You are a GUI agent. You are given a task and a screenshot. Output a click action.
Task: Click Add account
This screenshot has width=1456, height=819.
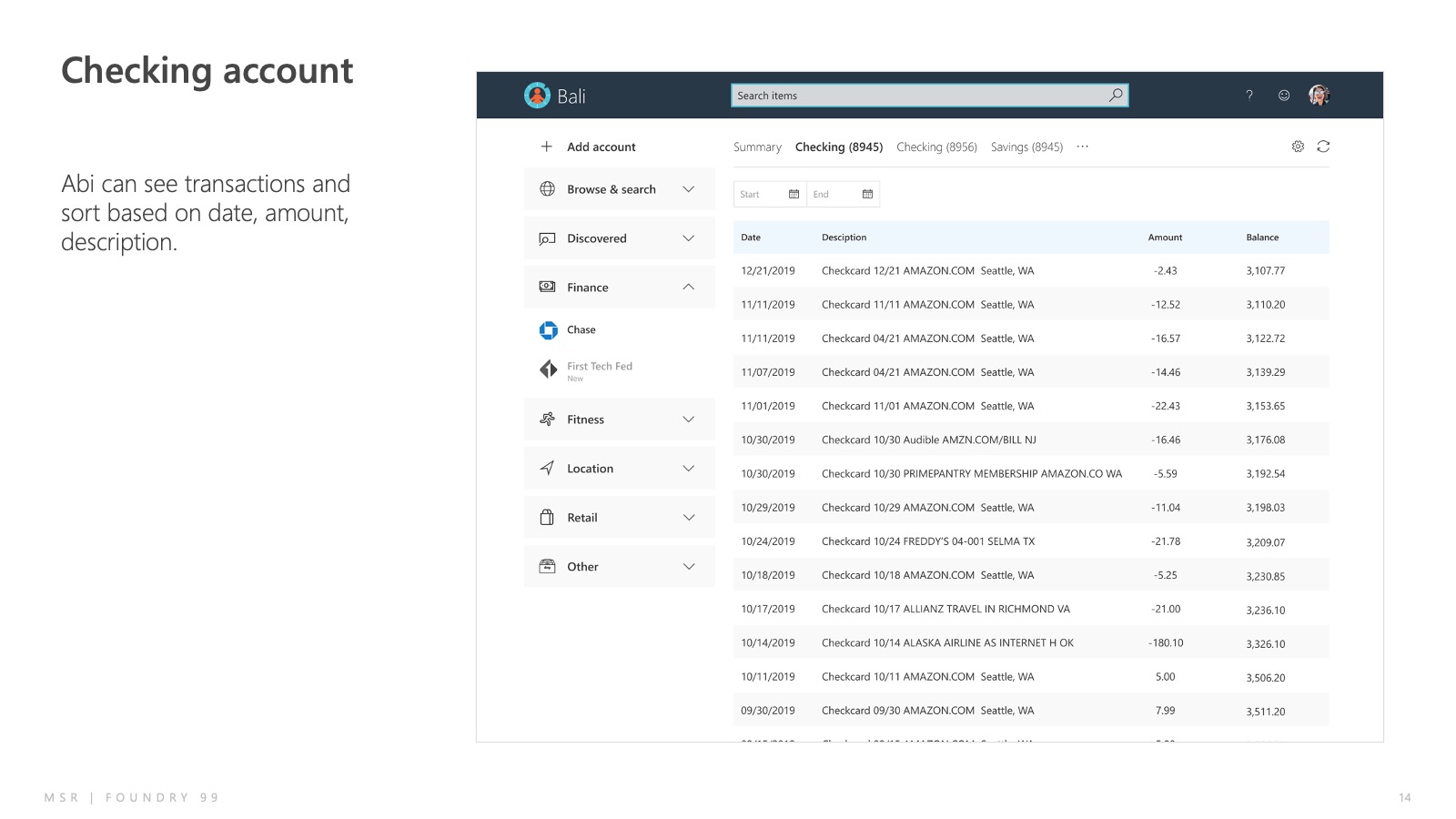pos(601,147)
